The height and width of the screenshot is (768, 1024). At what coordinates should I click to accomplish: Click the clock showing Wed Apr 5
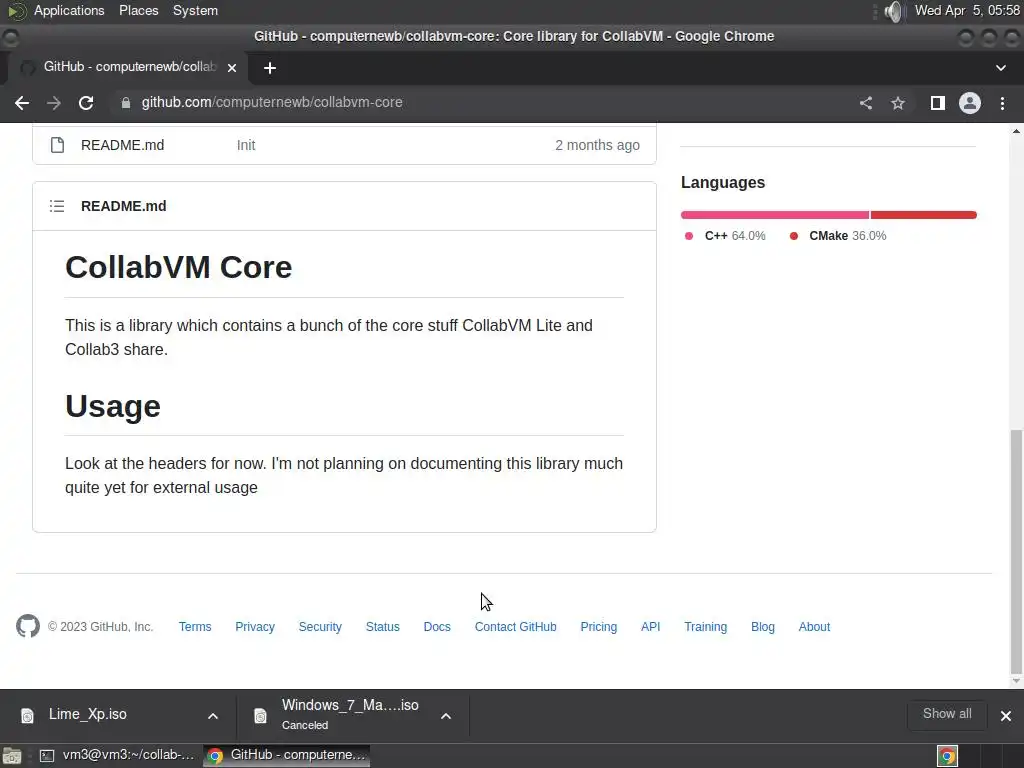967,10
